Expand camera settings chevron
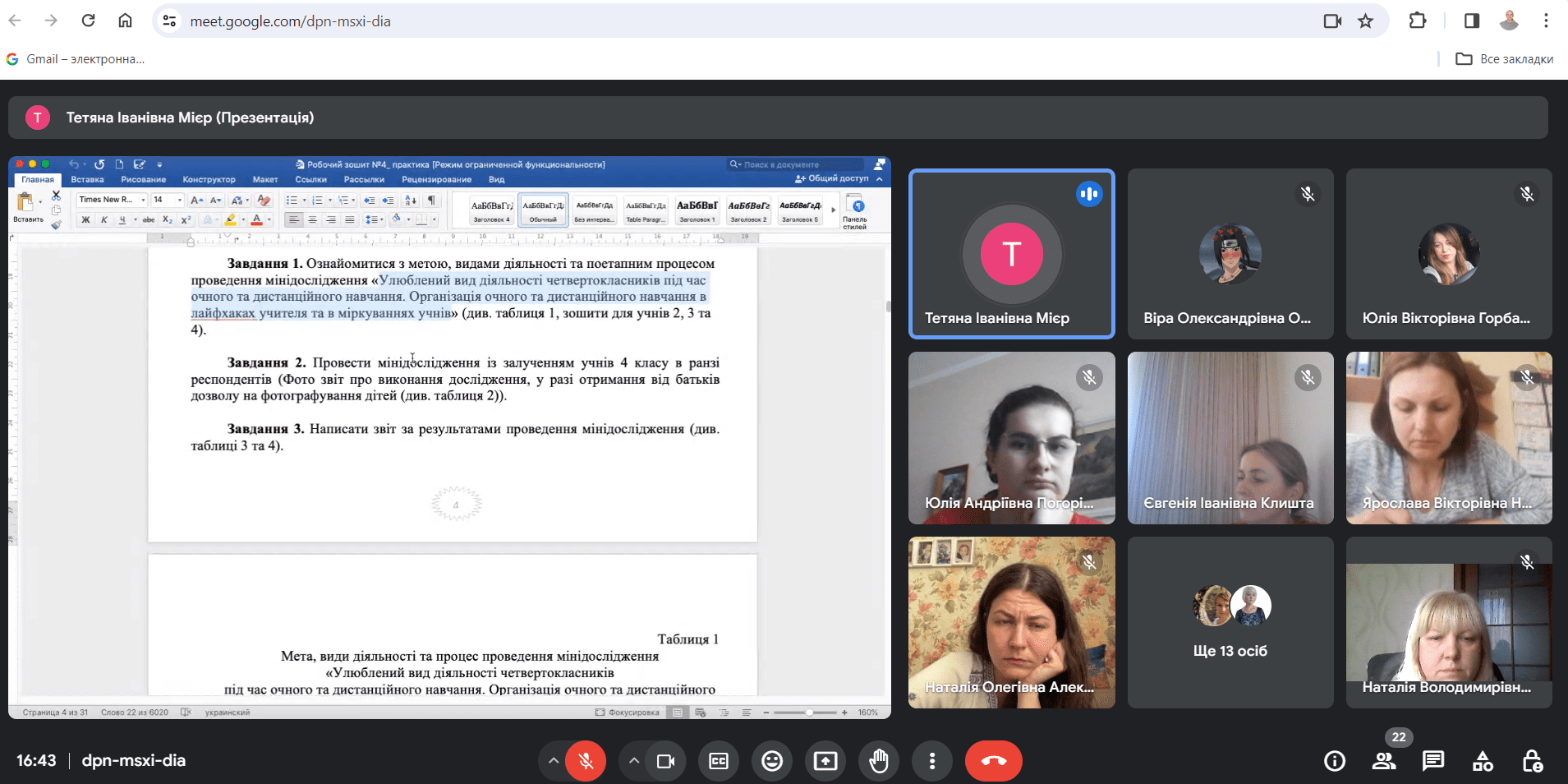The width and height of the screenshot is (1568, 784). click(x=633, y=760)
